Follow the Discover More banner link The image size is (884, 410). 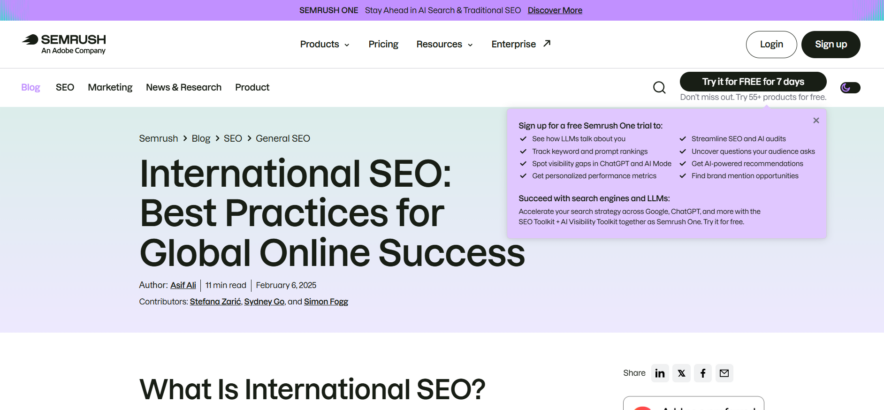click(555, 10)
